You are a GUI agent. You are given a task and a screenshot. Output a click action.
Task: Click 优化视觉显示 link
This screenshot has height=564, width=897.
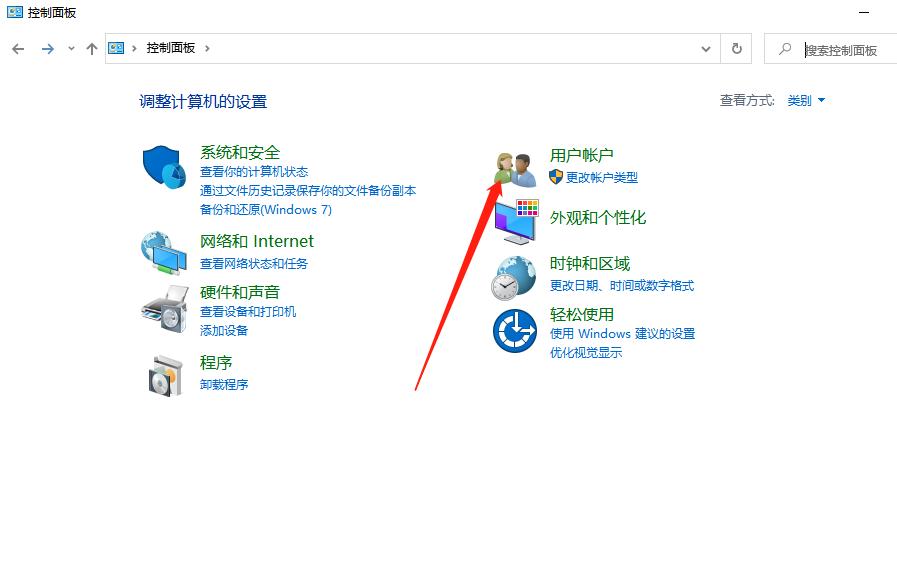[586, 352]
